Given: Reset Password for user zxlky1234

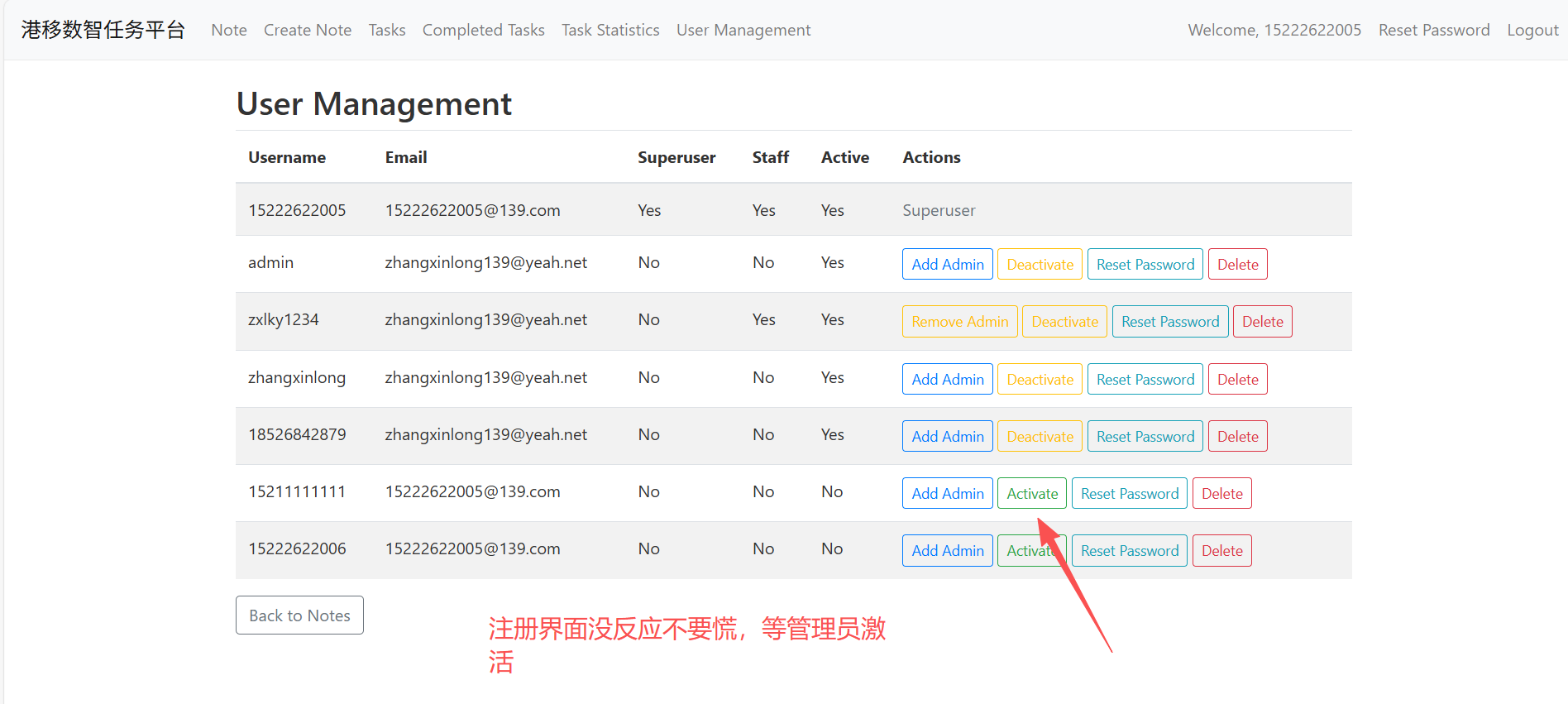Looking at the screenshot, I should pyautogui.click(x=1169, y=322).
